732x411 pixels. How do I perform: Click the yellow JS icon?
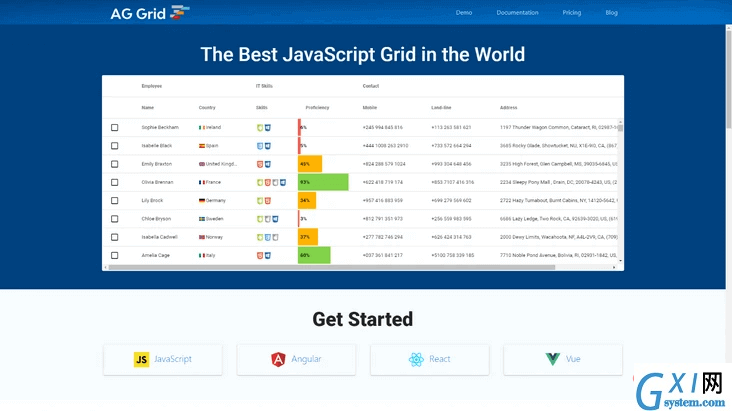click(141, 359)
